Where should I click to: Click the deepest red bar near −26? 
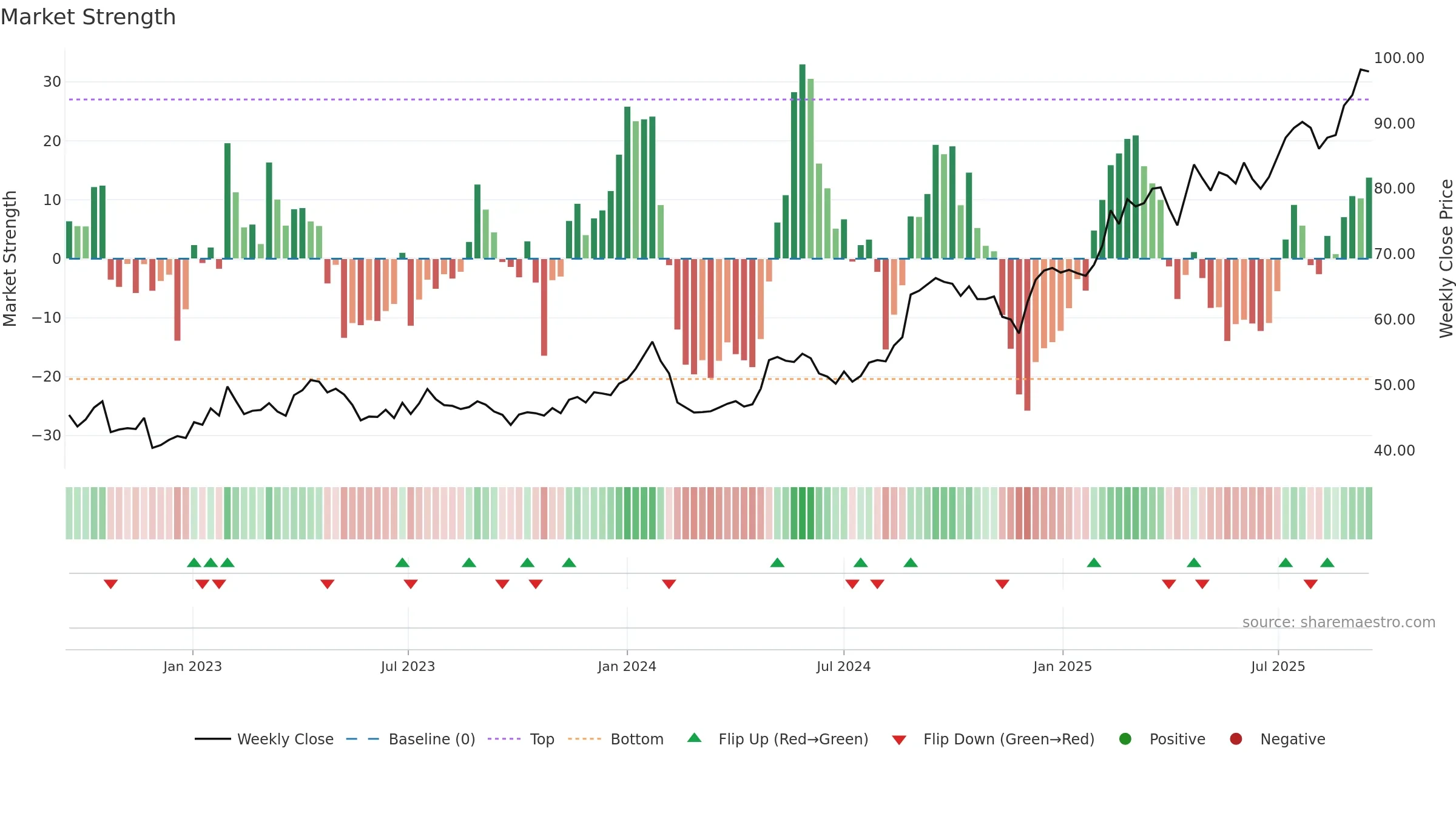tap(1027, 335)
